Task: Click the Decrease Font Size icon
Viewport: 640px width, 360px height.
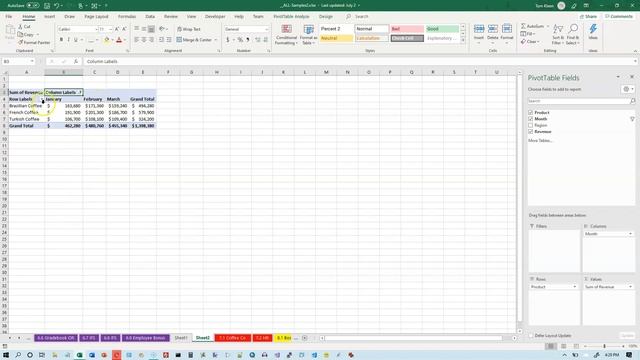Action: click(124, 29)
